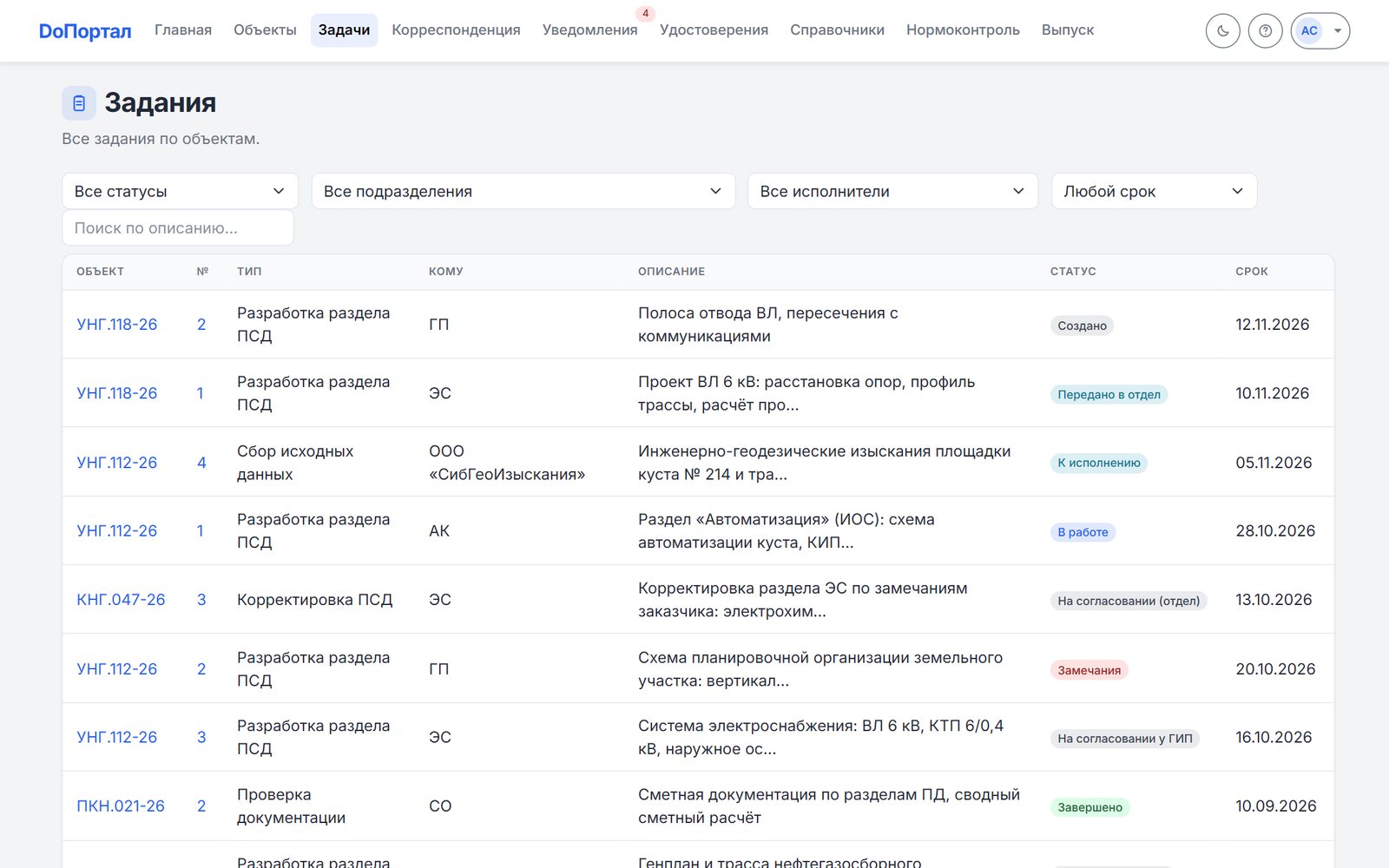Open the Выпуск navigation item
This screenshot has height=868, width=1389.
1068,30
